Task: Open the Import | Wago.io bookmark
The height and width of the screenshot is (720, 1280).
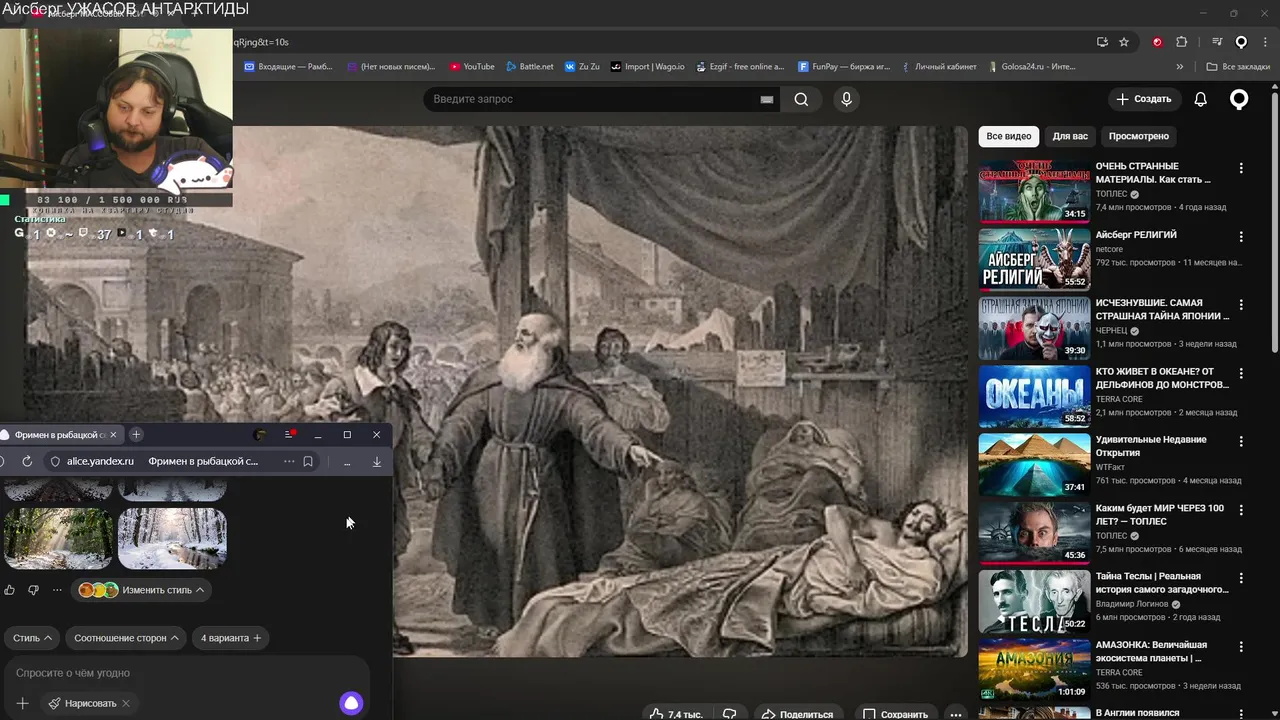Action: [648, 67]
